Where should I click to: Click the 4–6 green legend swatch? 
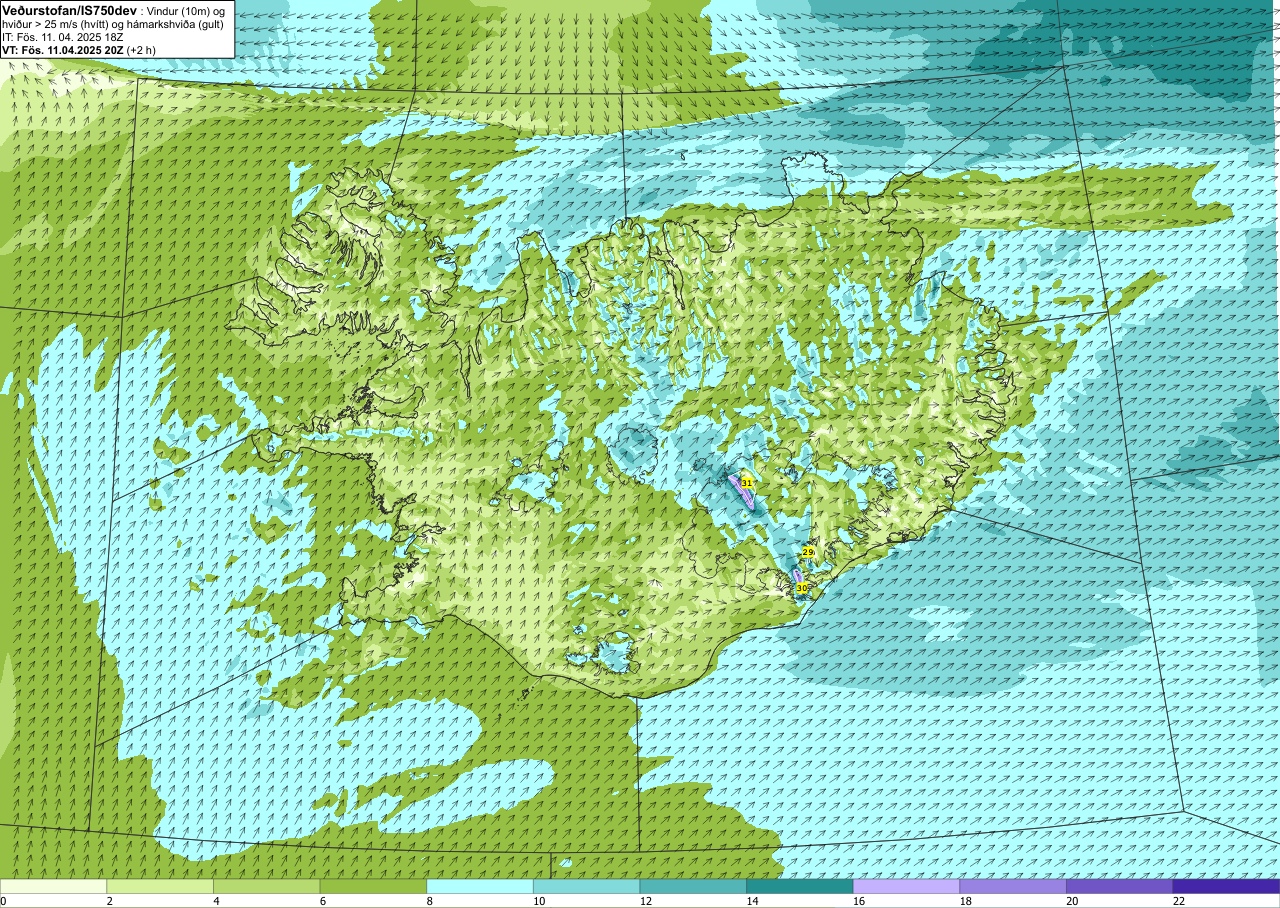266,886
